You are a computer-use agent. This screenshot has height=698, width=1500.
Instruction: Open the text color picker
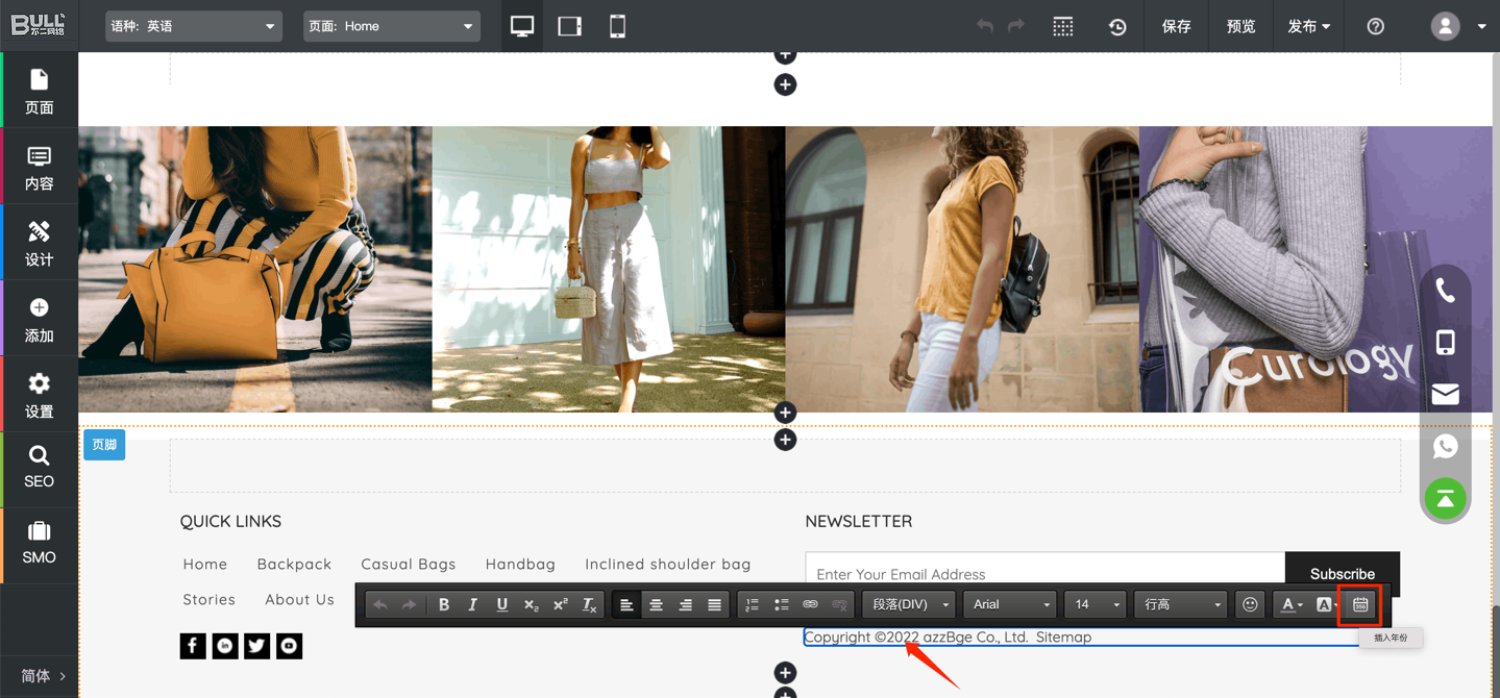point(1289,605)
